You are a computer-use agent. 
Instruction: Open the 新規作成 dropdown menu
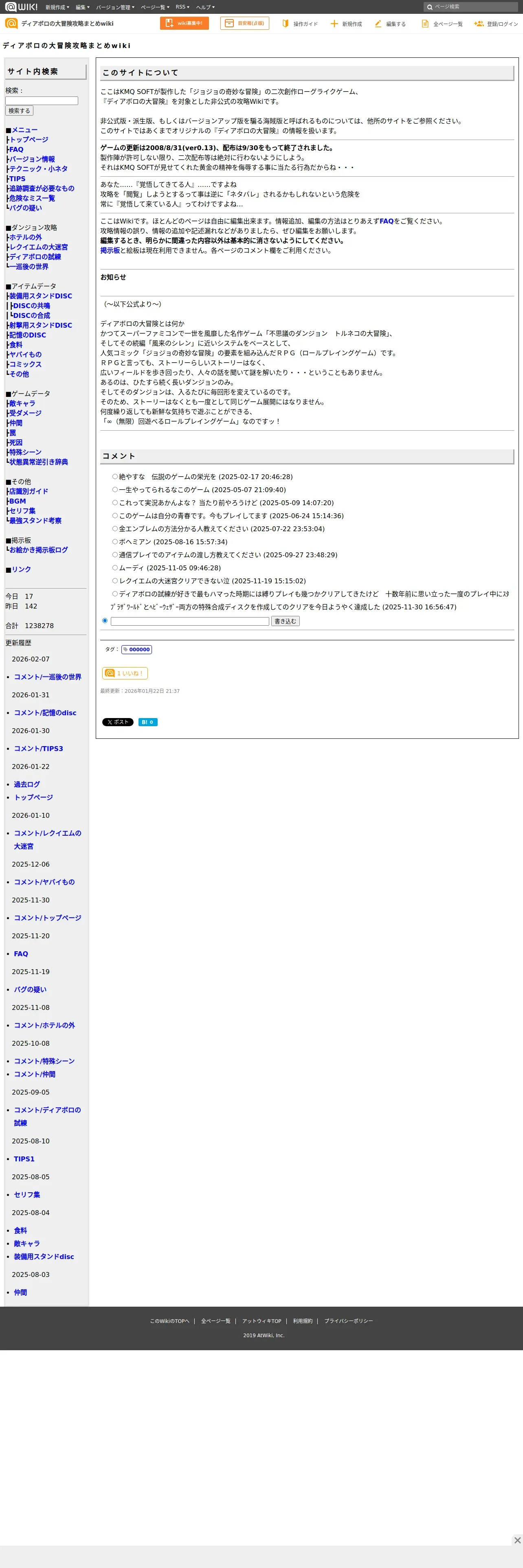click(57, 7)
